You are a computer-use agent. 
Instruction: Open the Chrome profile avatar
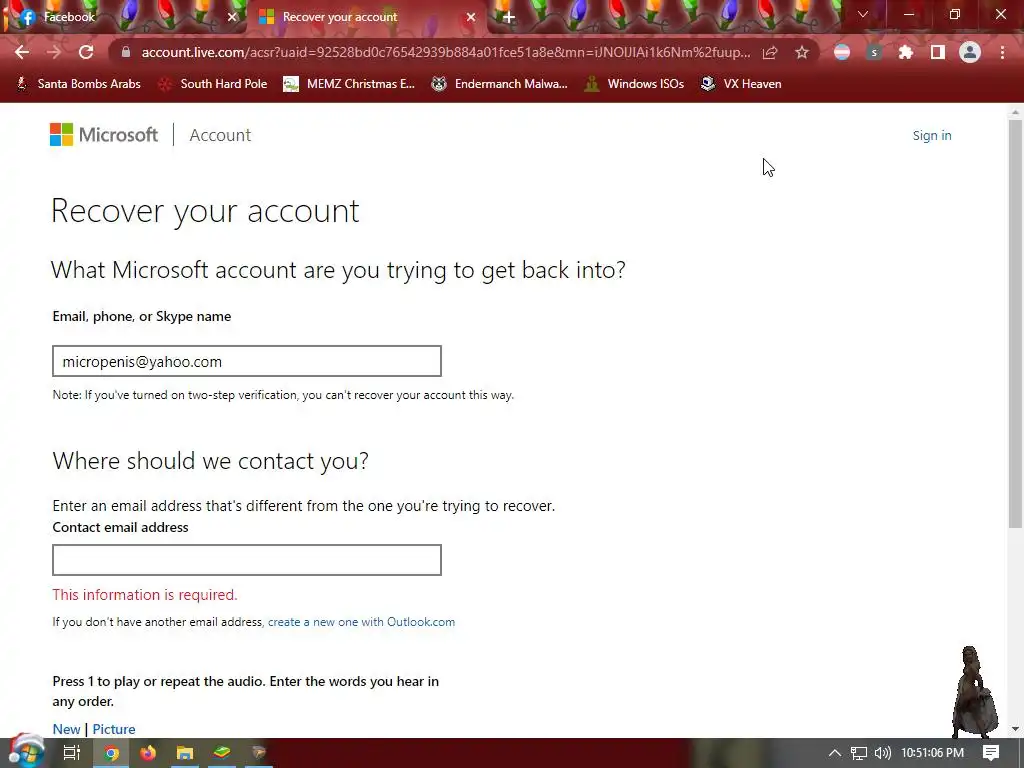tap(970, 52)
